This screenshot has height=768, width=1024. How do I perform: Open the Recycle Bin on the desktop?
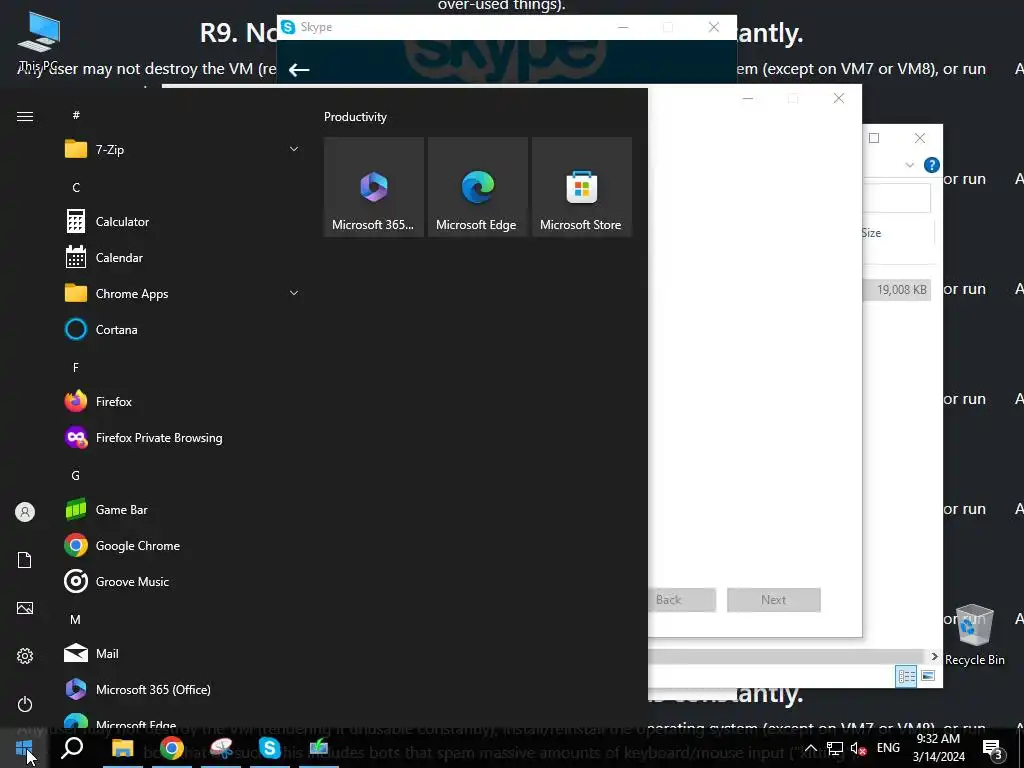coord(974,635)
